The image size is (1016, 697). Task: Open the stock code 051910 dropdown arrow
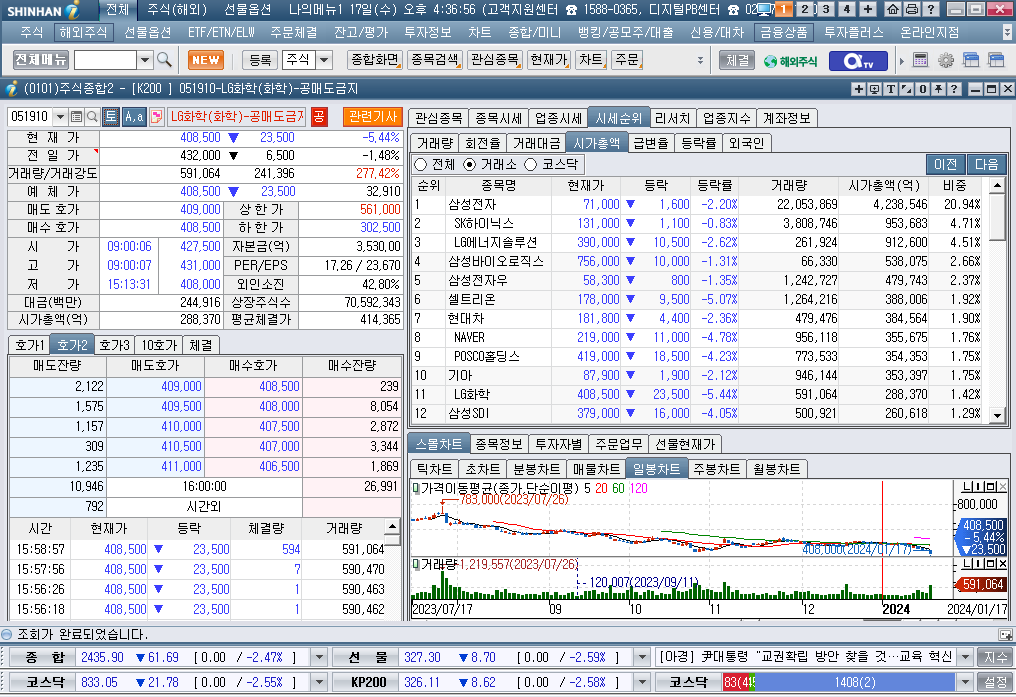[60, 117]
